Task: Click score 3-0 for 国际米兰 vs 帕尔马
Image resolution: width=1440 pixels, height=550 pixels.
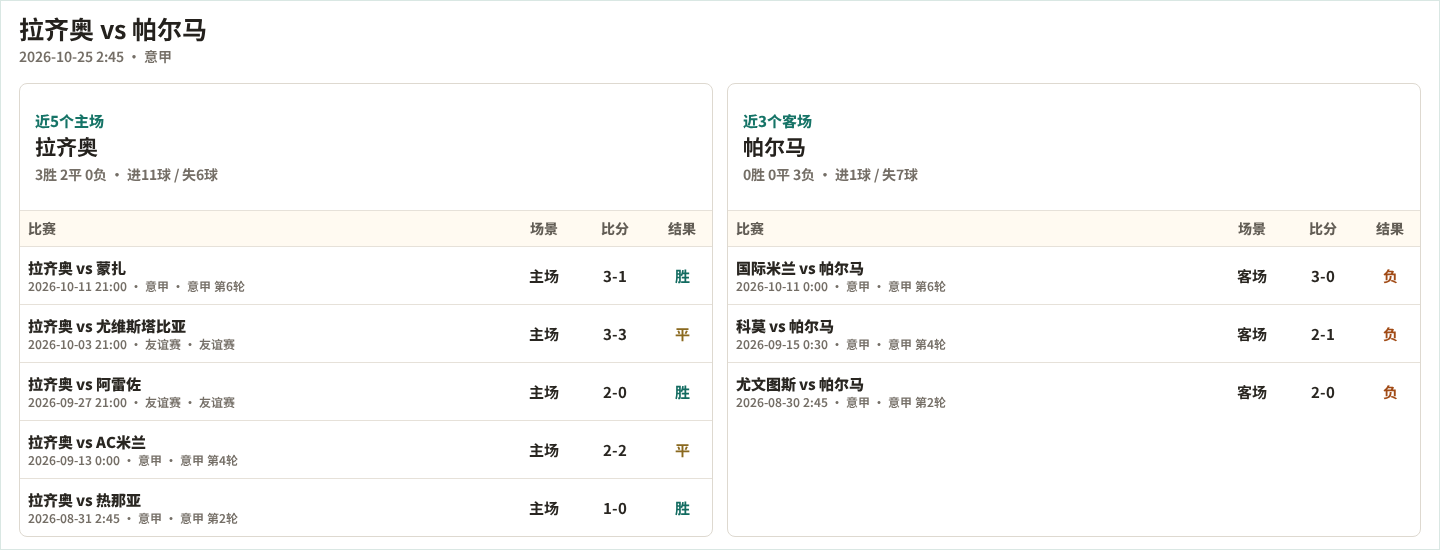Action: click(x=1323, y=276)
